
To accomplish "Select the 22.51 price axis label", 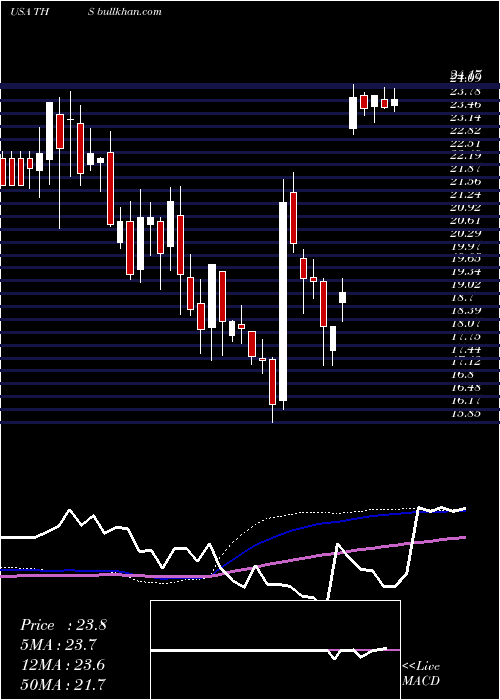I will pyautogui.click(x=465, y=143).
